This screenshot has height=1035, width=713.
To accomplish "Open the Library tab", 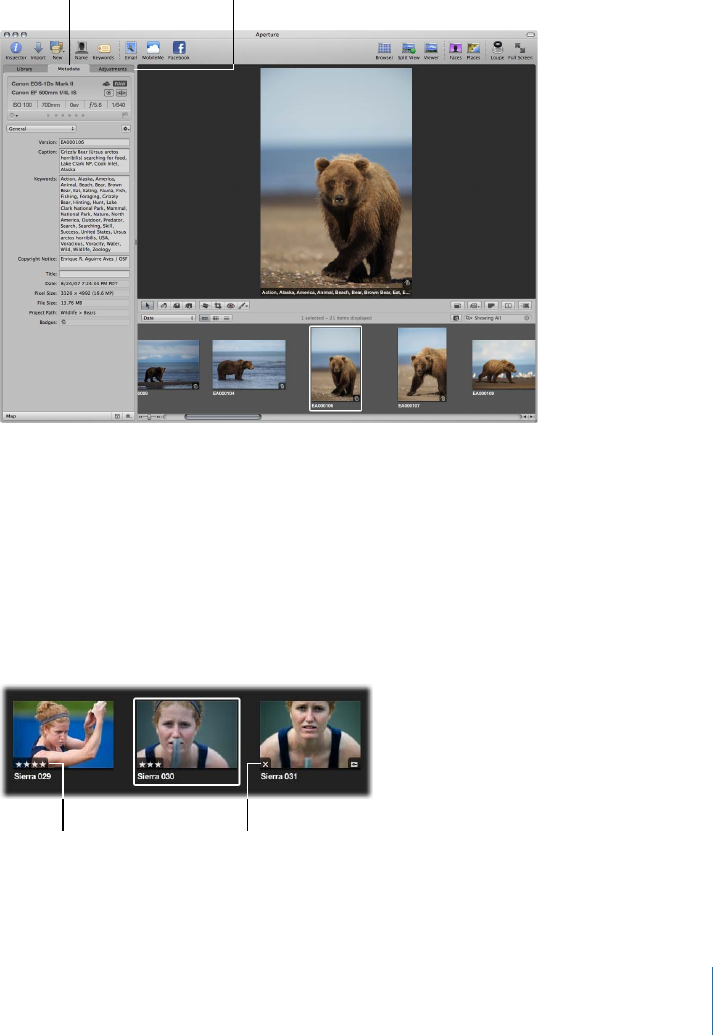I will click(24, 69).
